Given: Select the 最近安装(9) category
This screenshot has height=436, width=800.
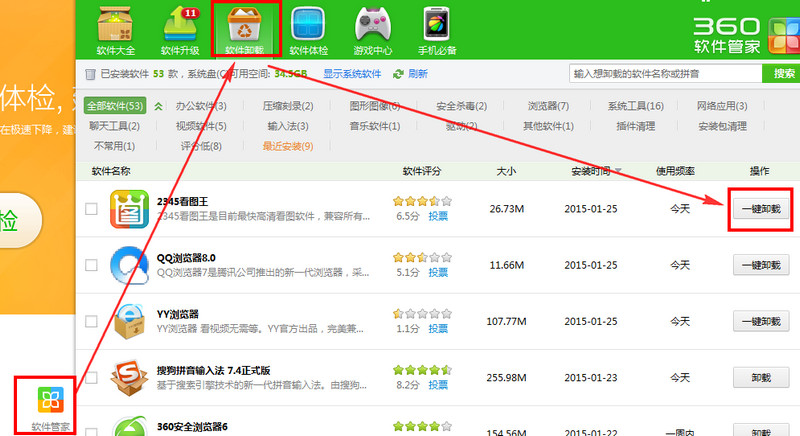Looking at the screenshot, I should click(x=288, y=146).
